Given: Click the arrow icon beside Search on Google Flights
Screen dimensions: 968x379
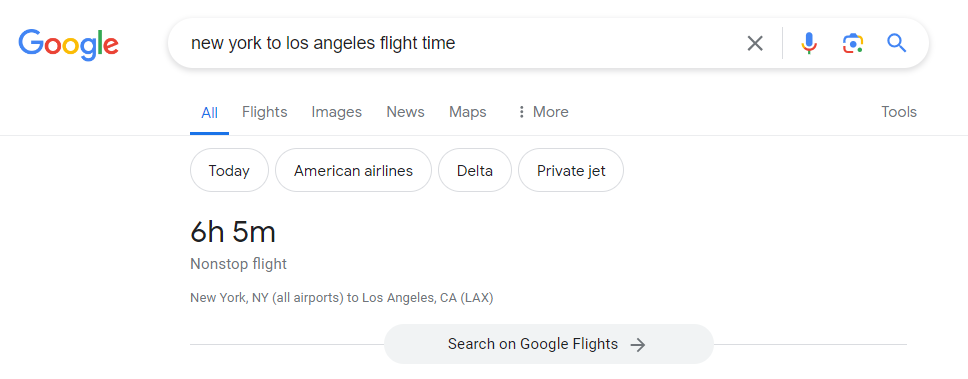Looking at the screenshot, I should pyautogui.click(x=638, y=344).
